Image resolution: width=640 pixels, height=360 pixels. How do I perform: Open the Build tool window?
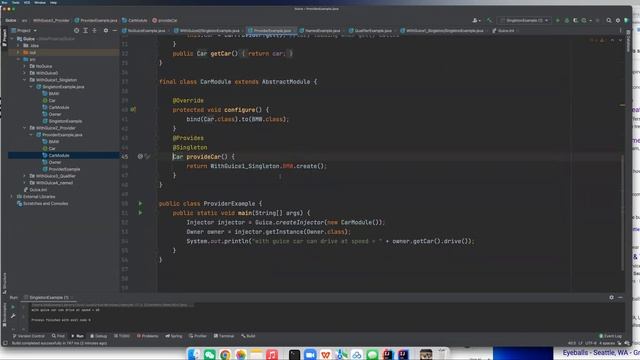[248, 336]
